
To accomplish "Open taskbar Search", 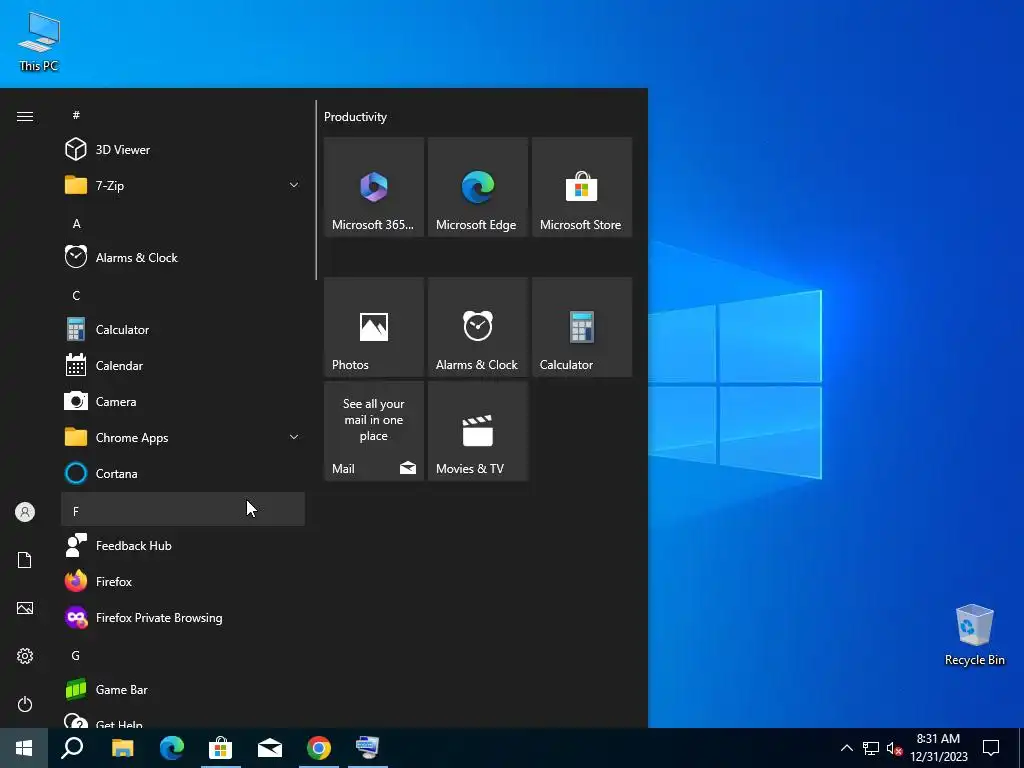I will [x=72, y=748].
